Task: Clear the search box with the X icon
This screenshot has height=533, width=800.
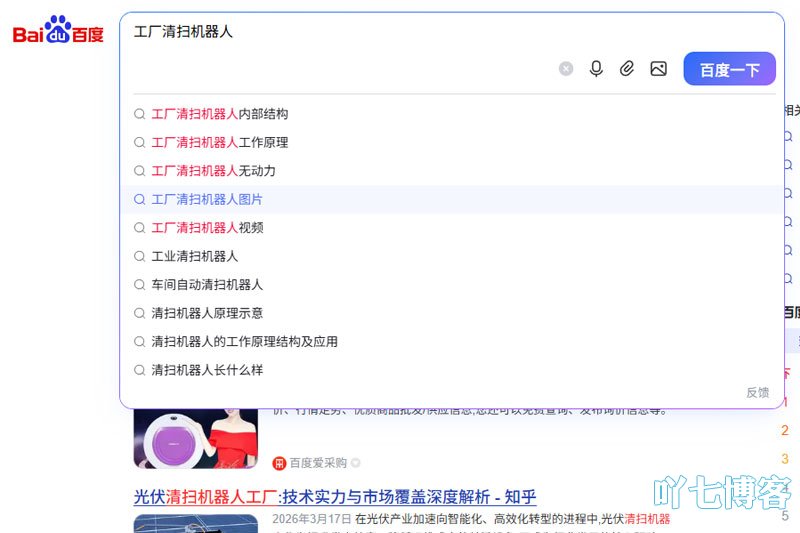Action: pyautogui.click(x=566, y=68)
